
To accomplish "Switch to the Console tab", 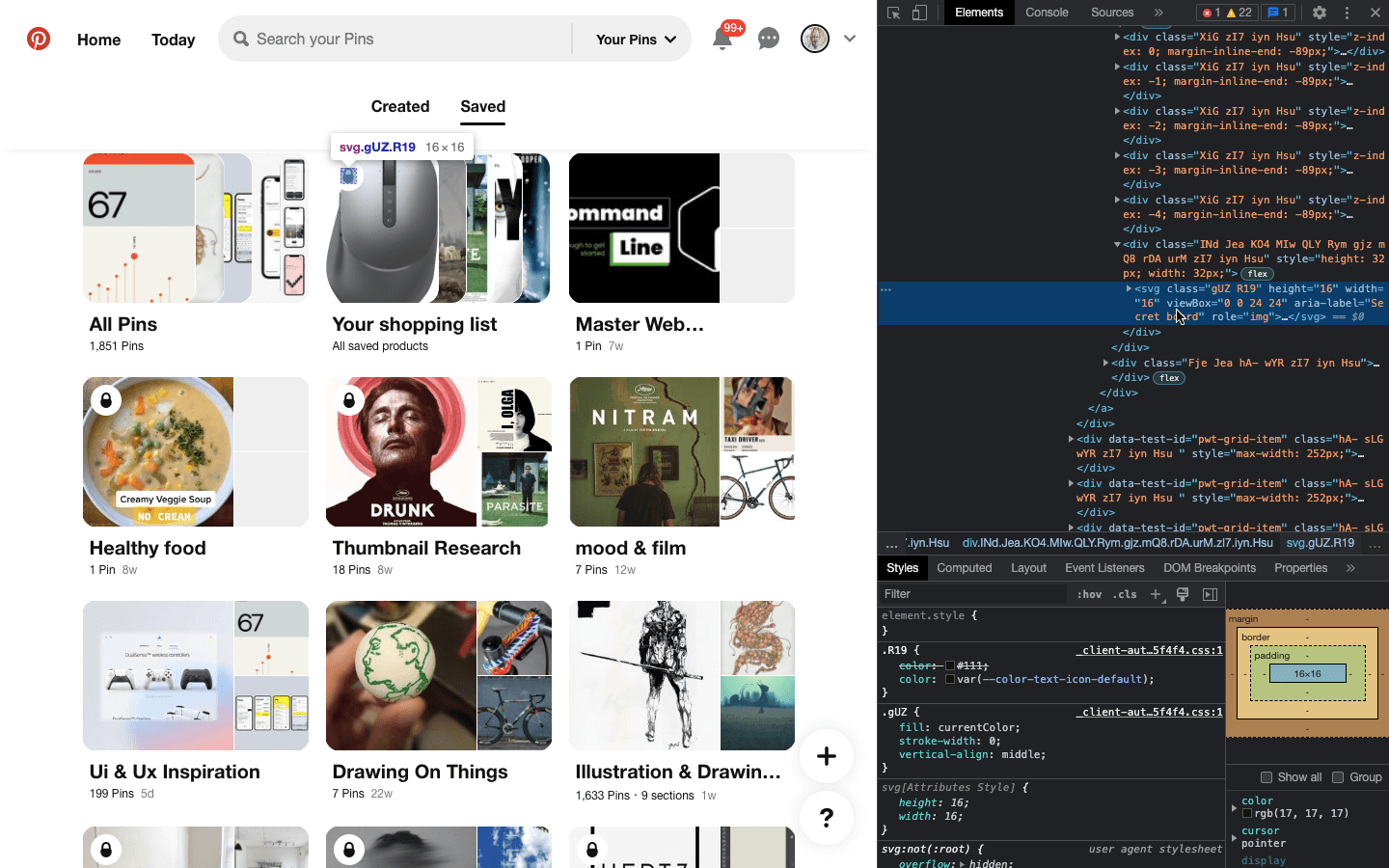I will 1047,13.
